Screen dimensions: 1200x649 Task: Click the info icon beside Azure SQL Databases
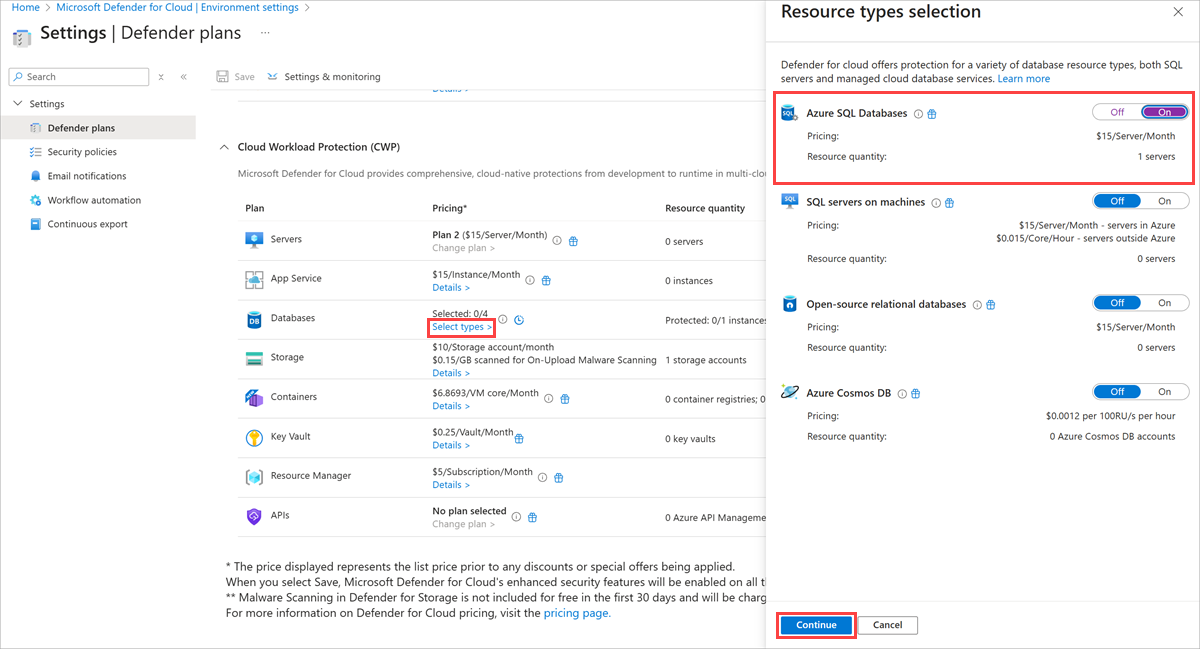918,114
